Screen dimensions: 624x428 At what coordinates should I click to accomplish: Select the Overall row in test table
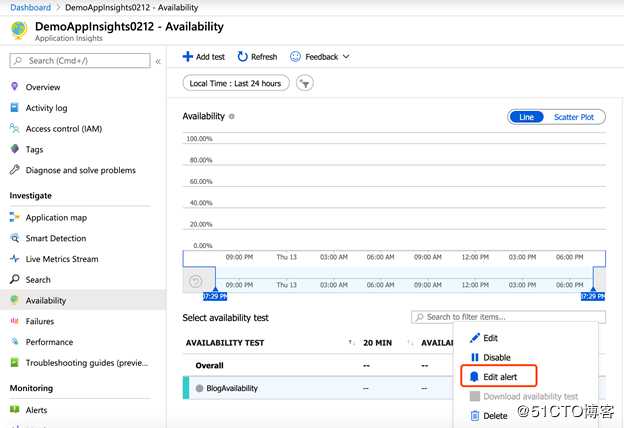tap(318, 365)
